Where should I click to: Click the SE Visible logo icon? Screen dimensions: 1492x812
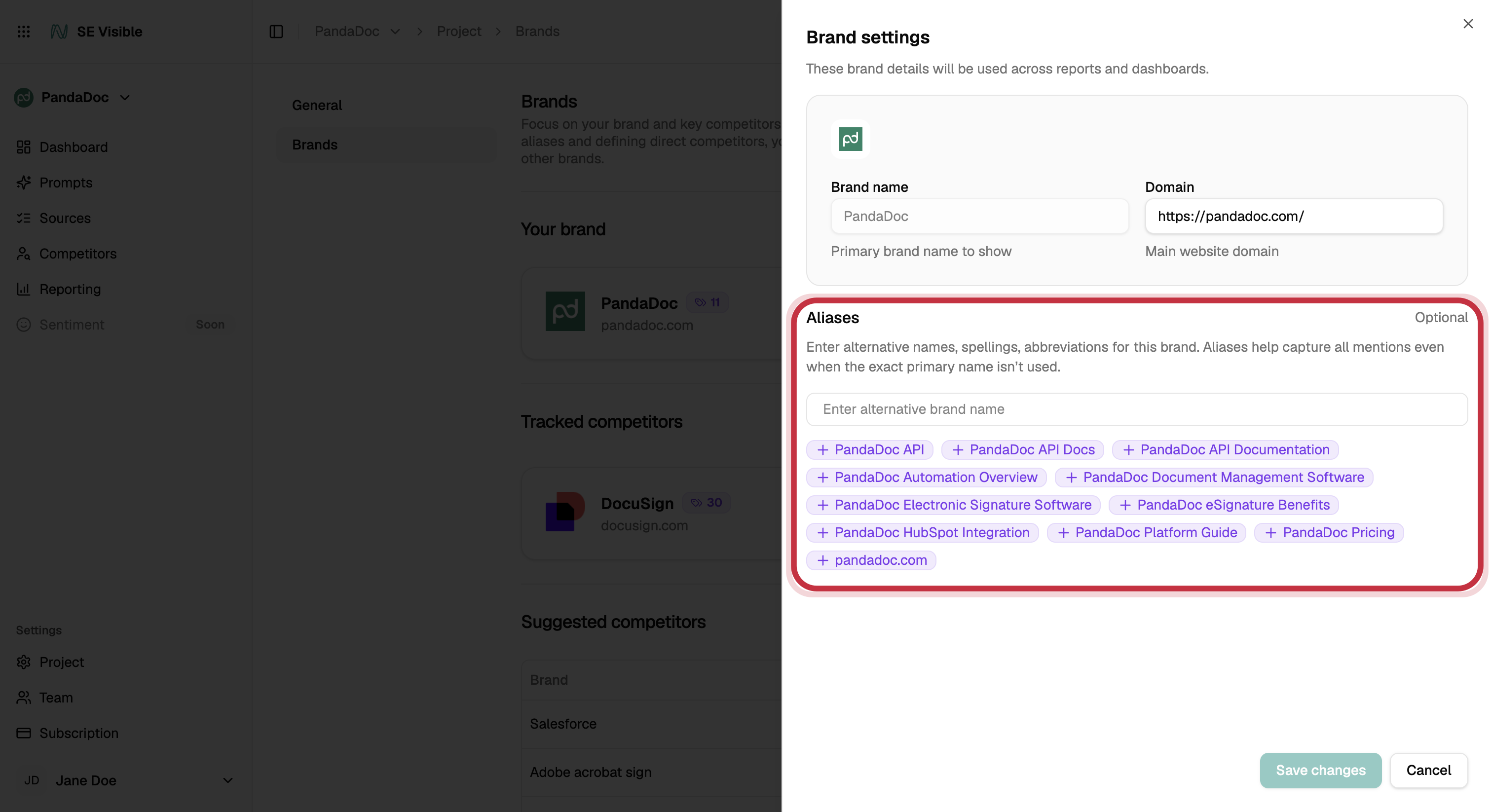[x=59, y=31]
